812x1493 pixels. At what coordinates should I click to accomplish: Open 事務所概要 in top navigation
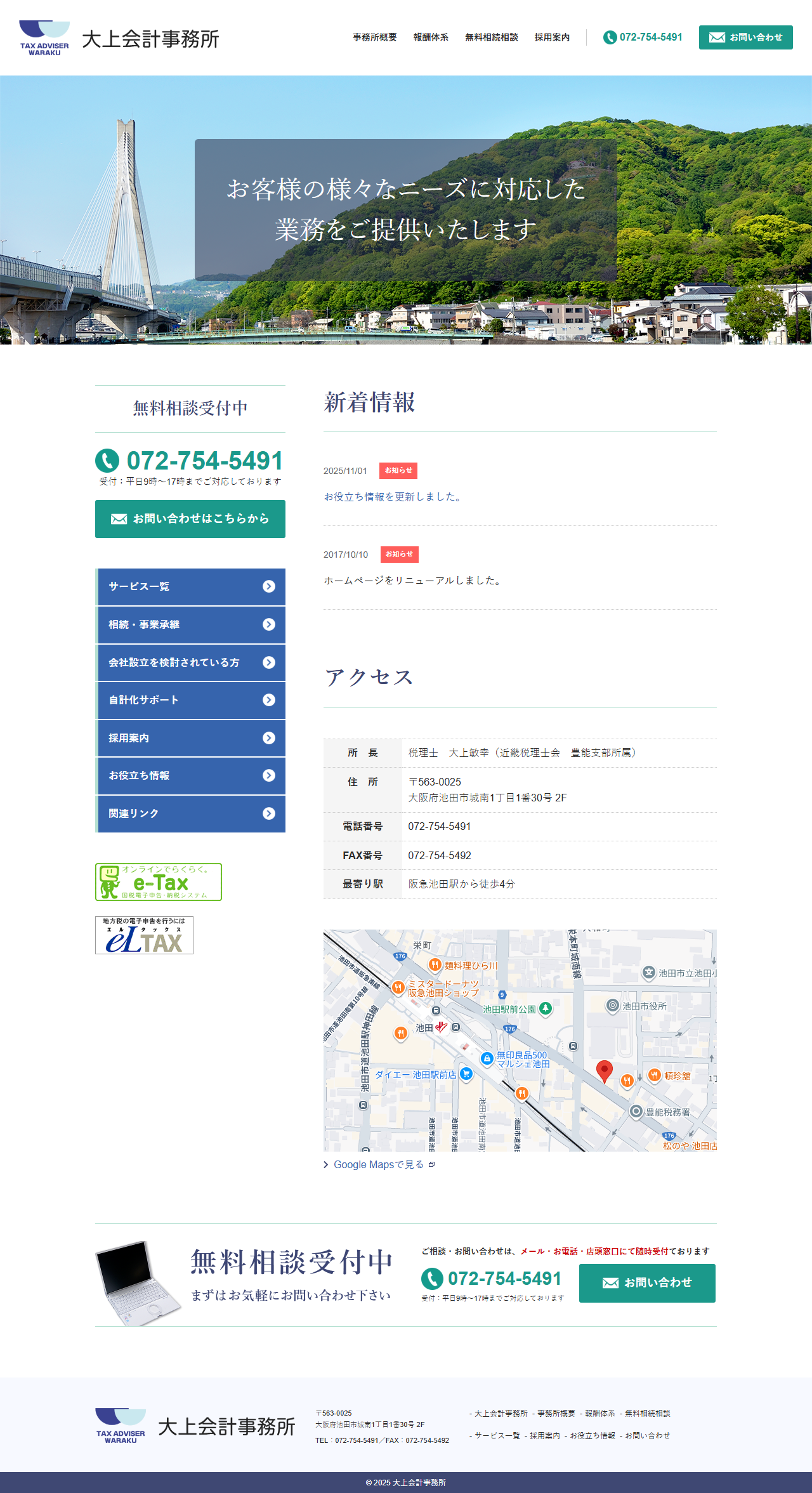coord(374,37)
